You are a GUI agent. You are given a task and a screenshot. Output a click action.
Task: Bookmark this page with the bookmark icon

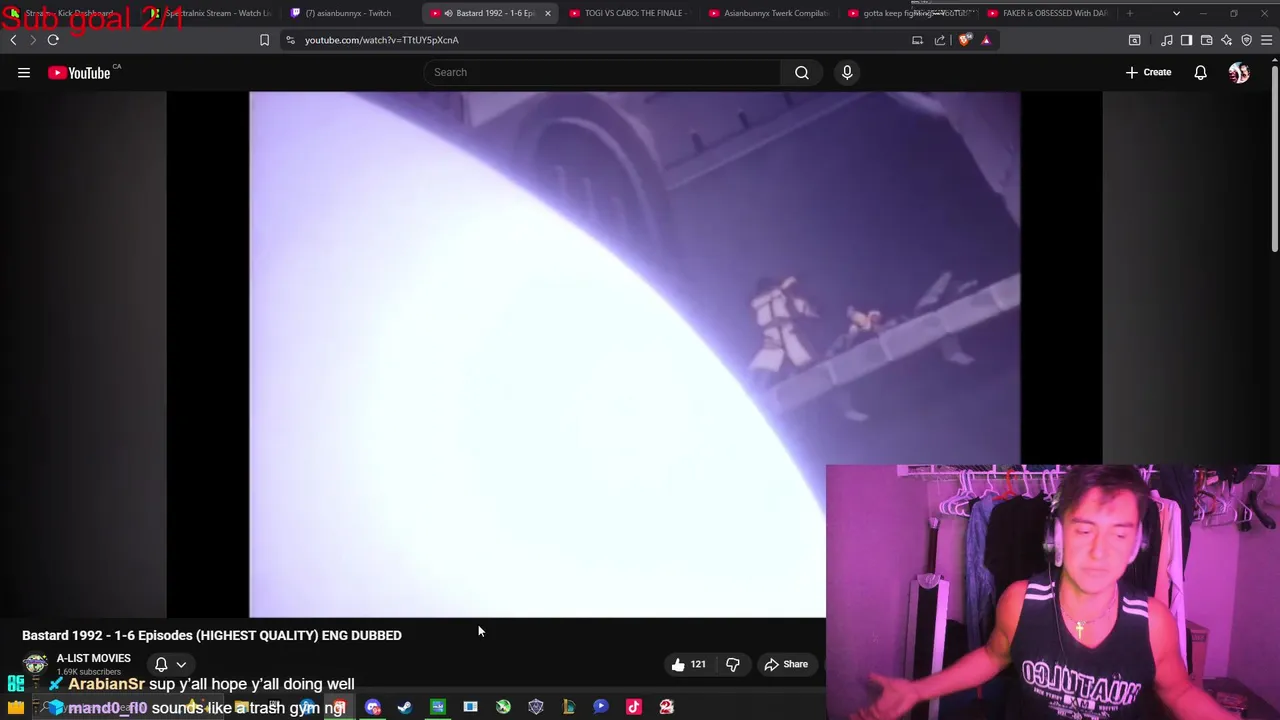tap(264, 40)
